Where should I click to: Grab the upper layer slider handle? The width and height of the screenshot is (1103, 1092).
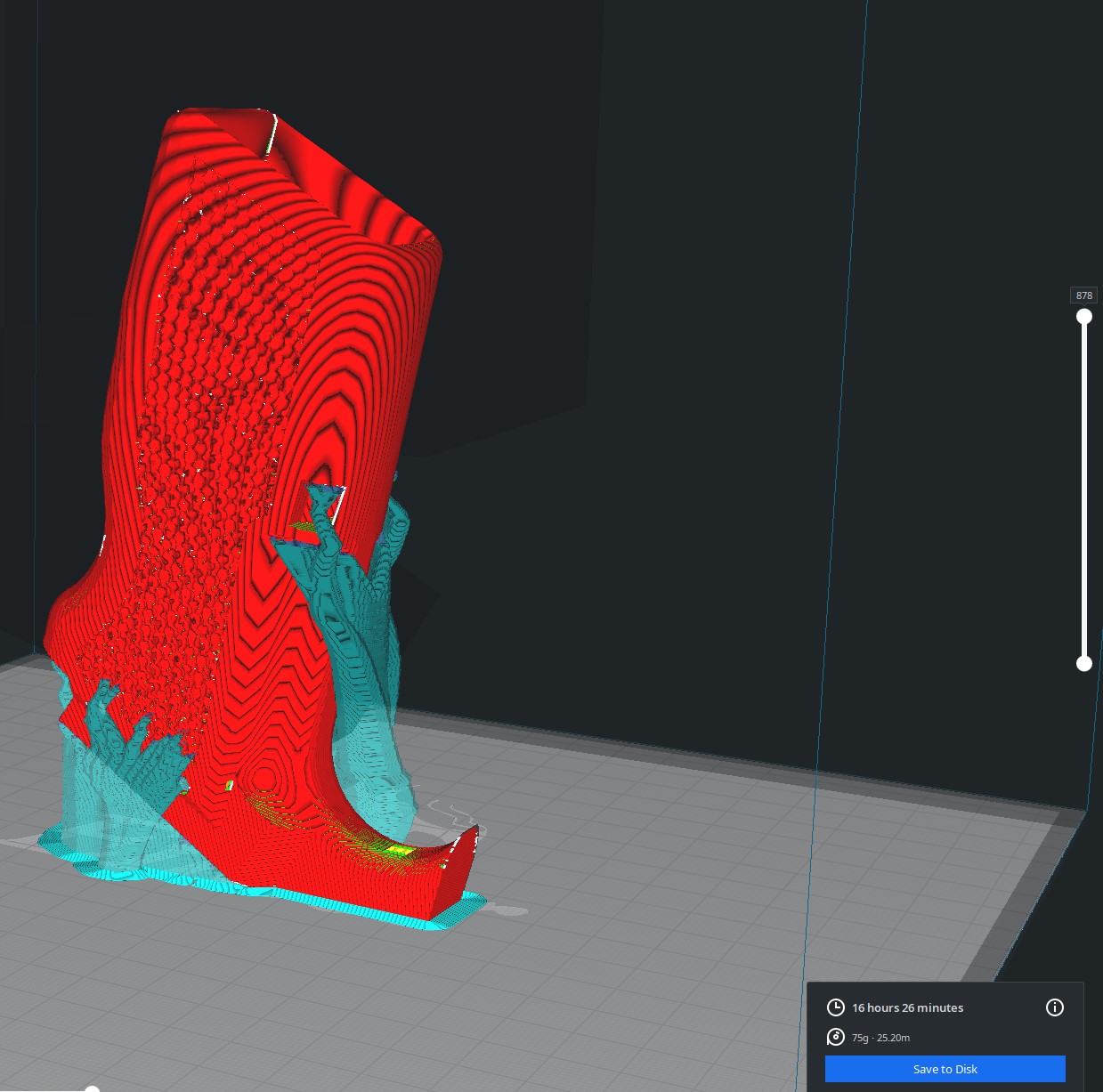pyautogui.click(x=1083, y=317)
